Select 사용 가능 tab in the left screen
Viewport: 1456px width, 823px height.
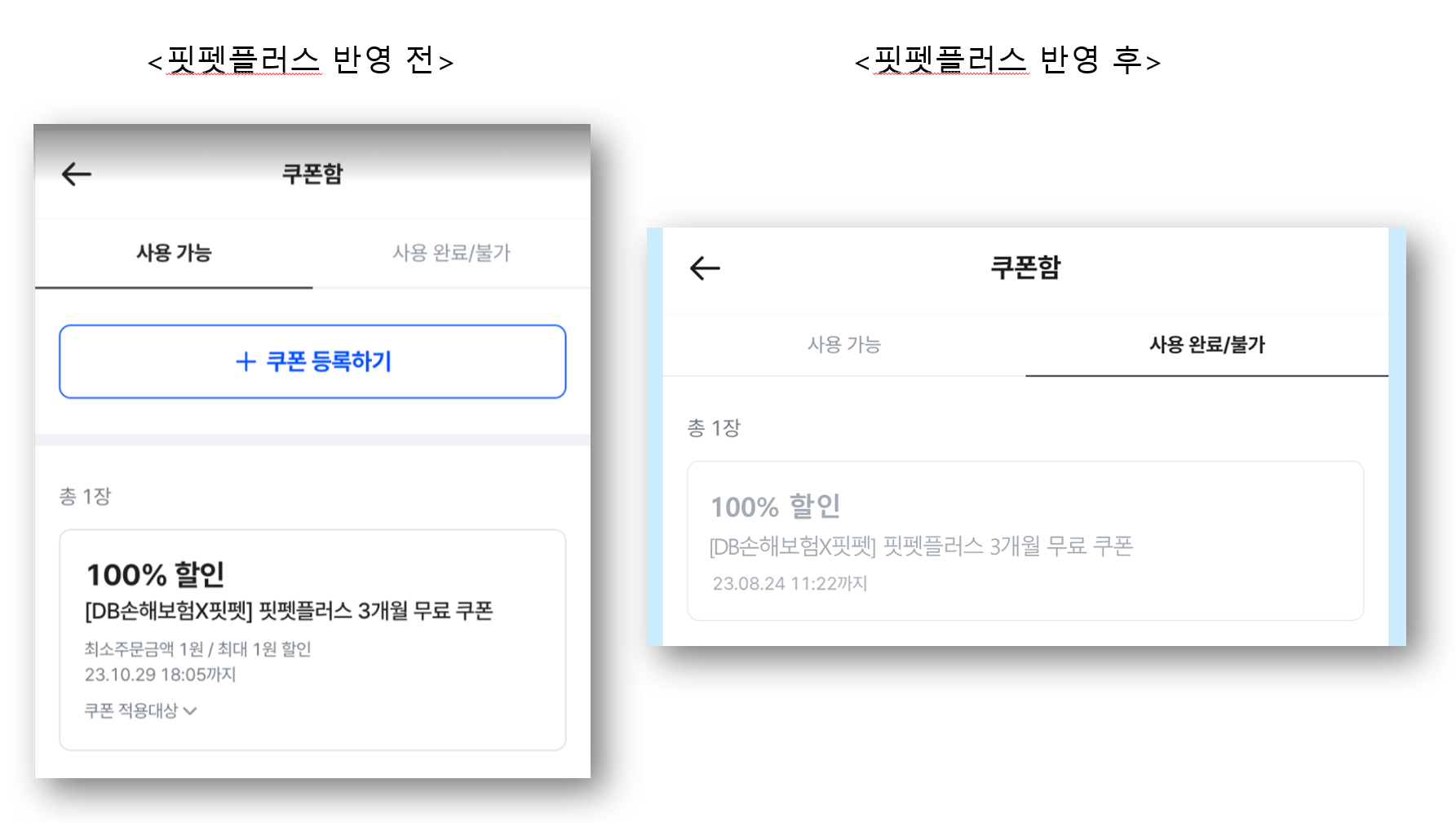point(174,253)
